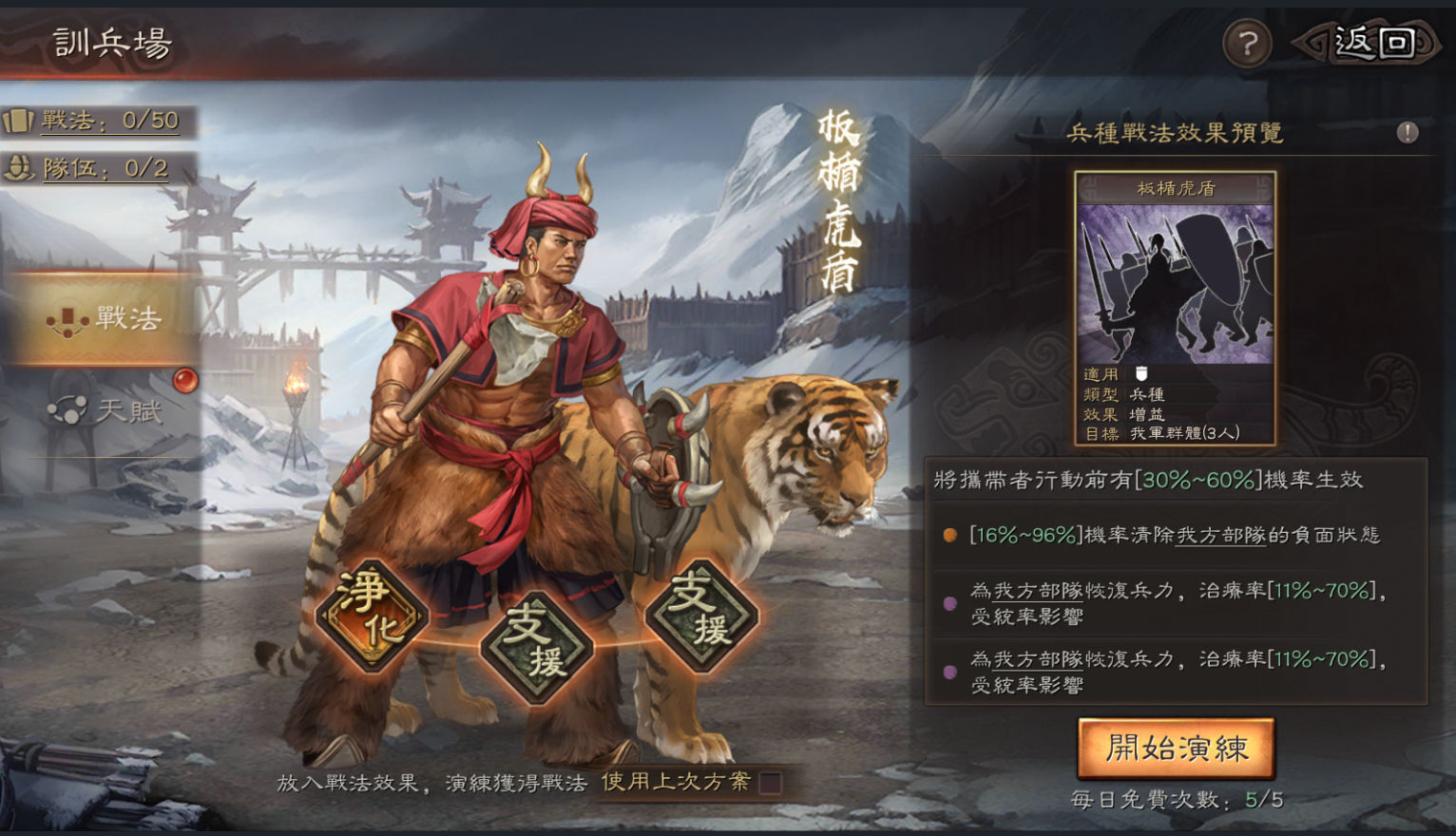Viewport: 1456px width, 836px height.
Task: Click the red notification dot on 天賦
Action: (185, 380)
